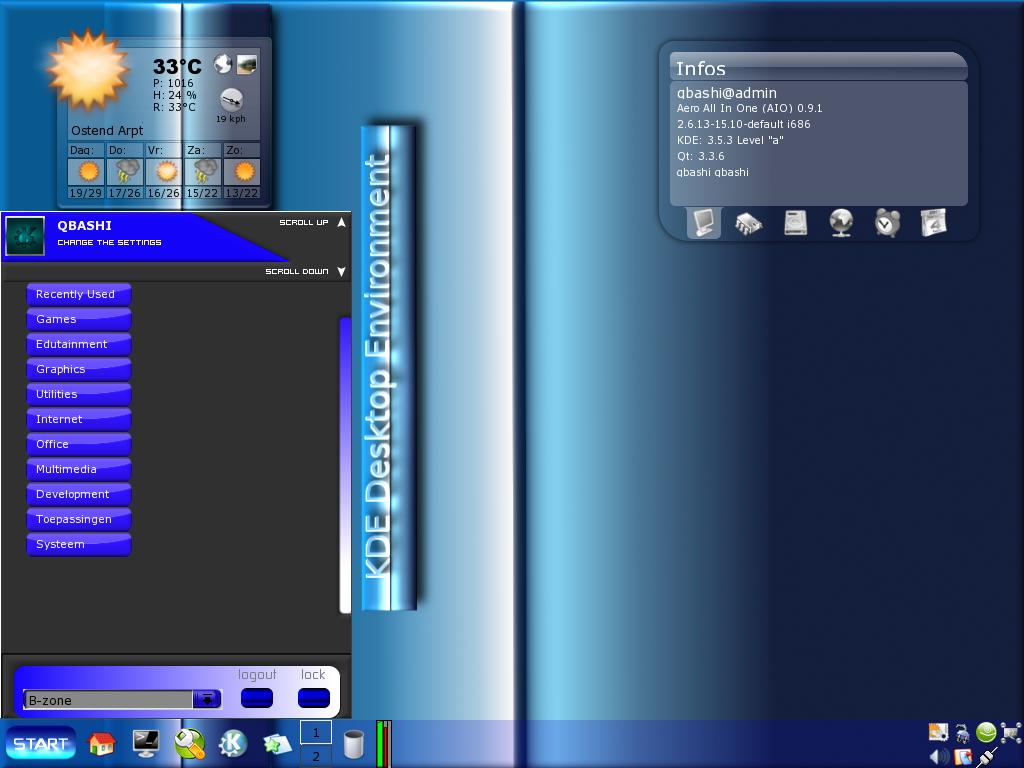Click the Zo: sunny forecast icon
Image resolution: width=1024 pixels, height=768 pixels.
pyautogui.click(x=243, y=172)
